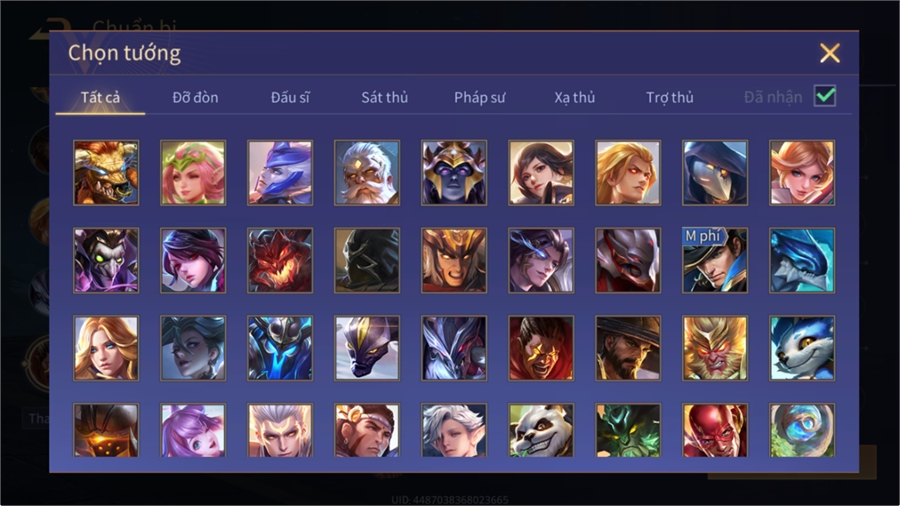Filter by the "Xạ thủ" tab
Viewport: 900px width, 506px height.
[575, 98]
